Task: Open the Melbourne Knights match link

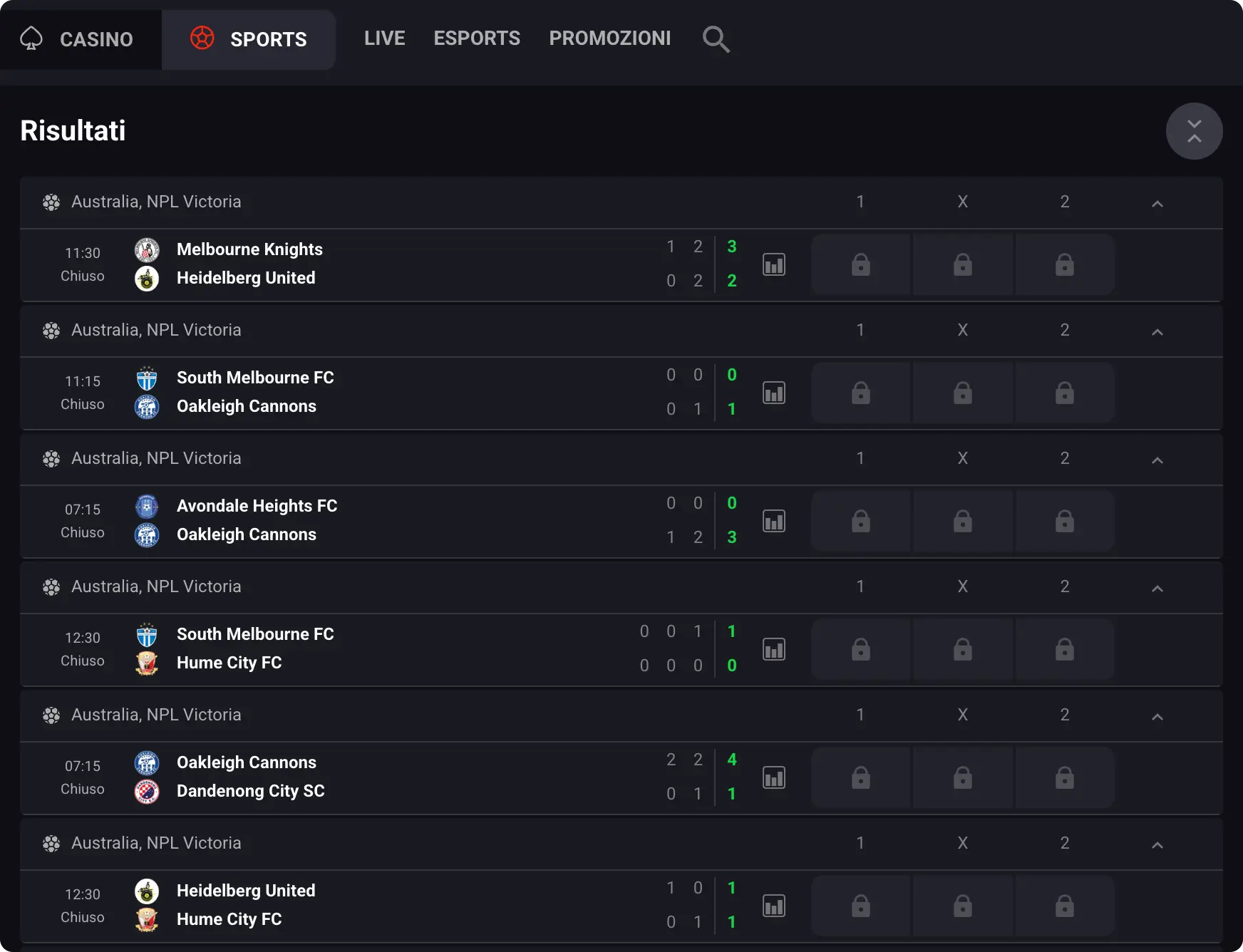Action: pyautogui.click(x=249, y=249)
